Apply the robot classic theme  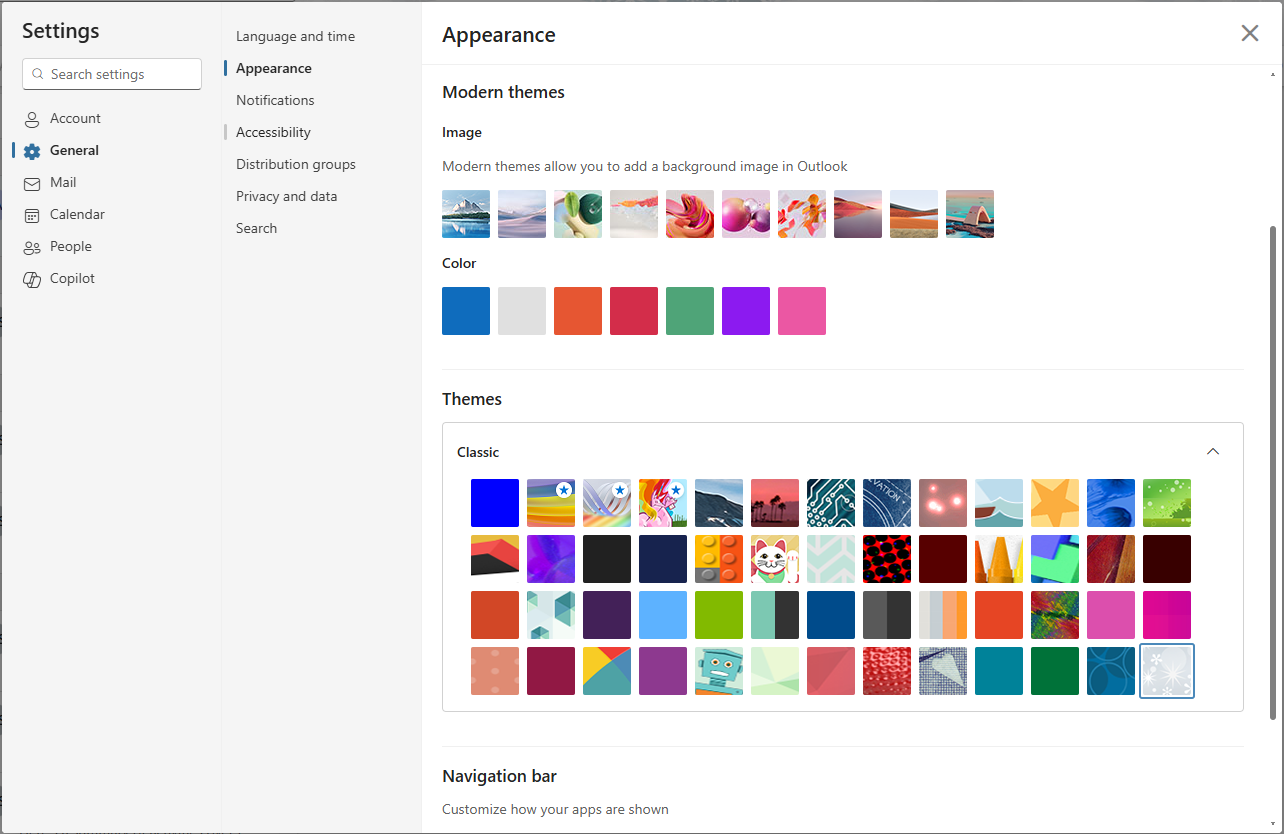719,671
